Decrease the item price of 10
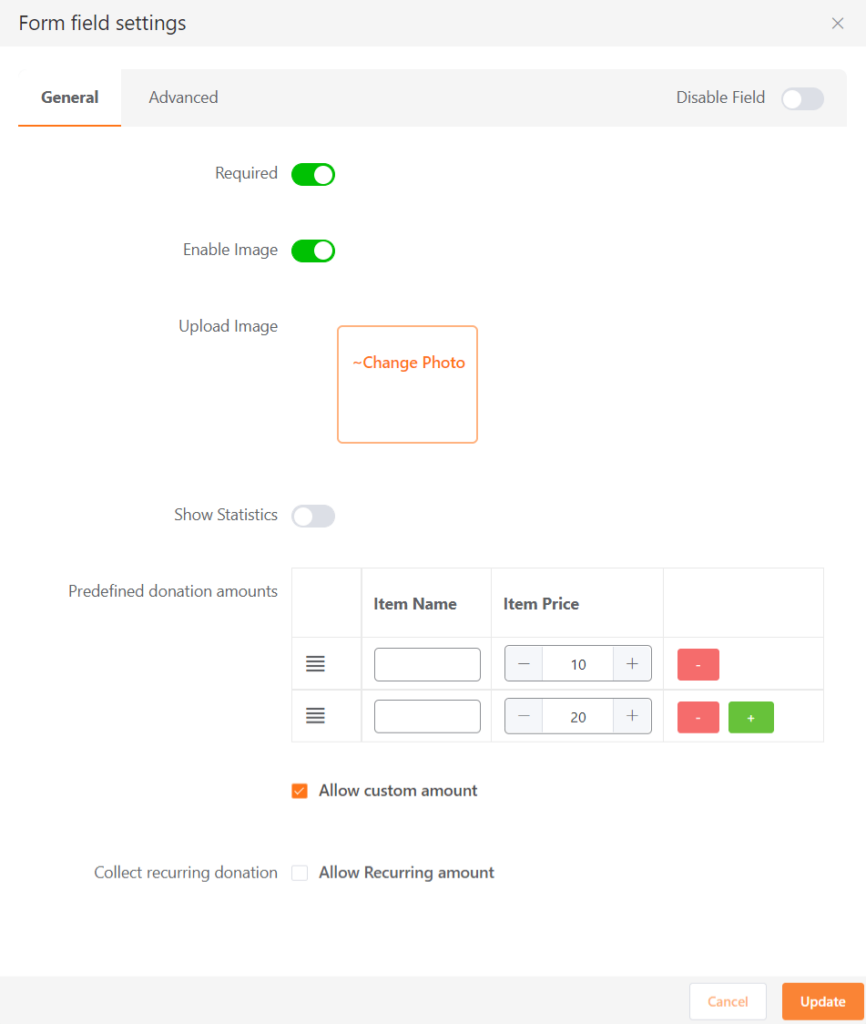This screenshot has width=866, height=1024. (524, 664)
